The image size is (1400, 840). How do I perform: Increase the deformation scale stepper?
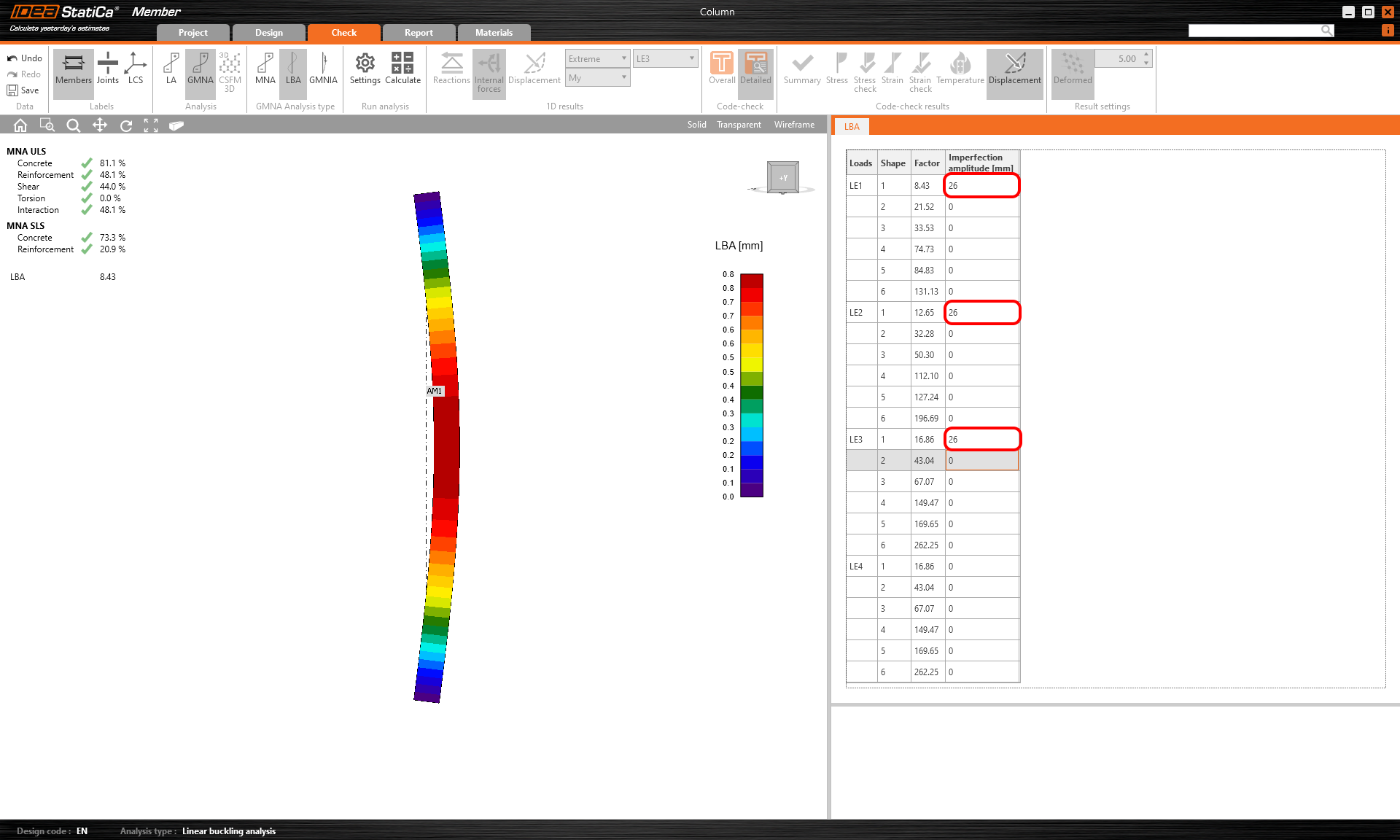[x=1146, y=55]
